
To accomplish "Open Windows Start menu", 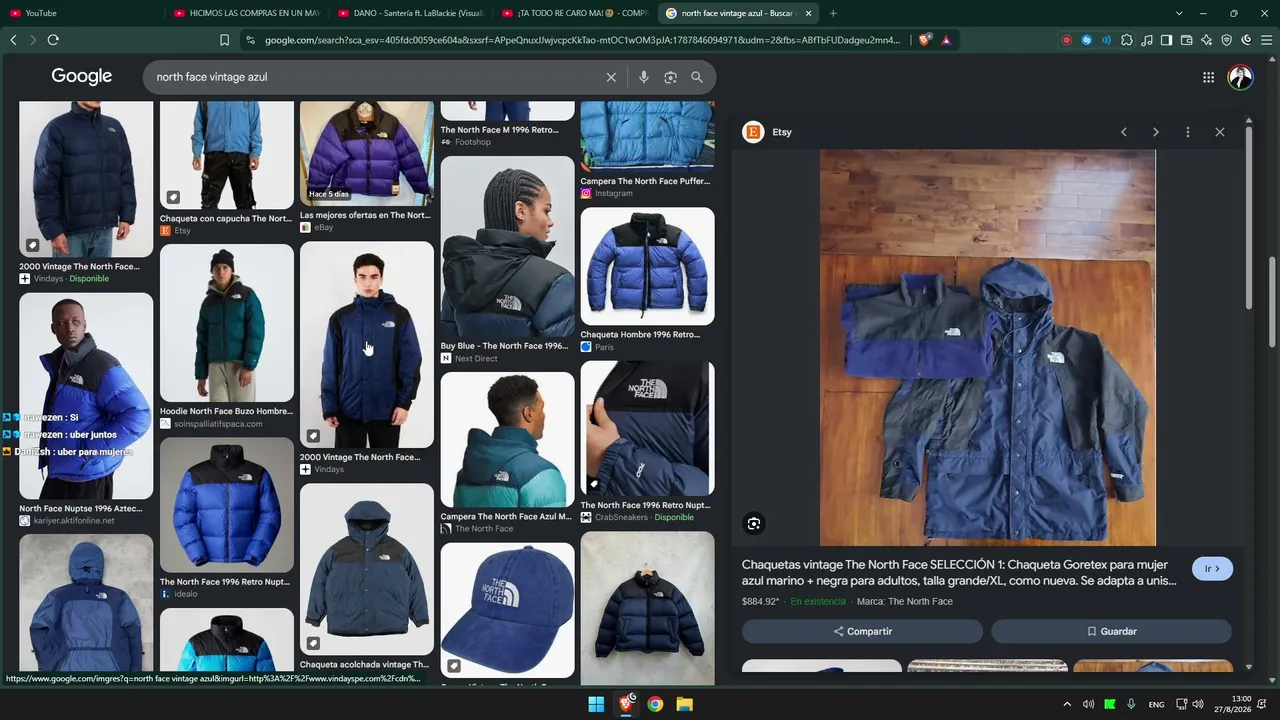I will pyautogui.click(x=596, y=704).
